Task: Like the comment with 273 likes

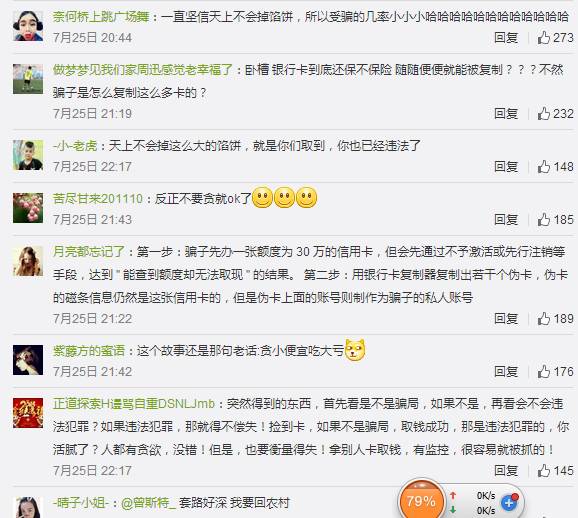Action: pos(543,38)
